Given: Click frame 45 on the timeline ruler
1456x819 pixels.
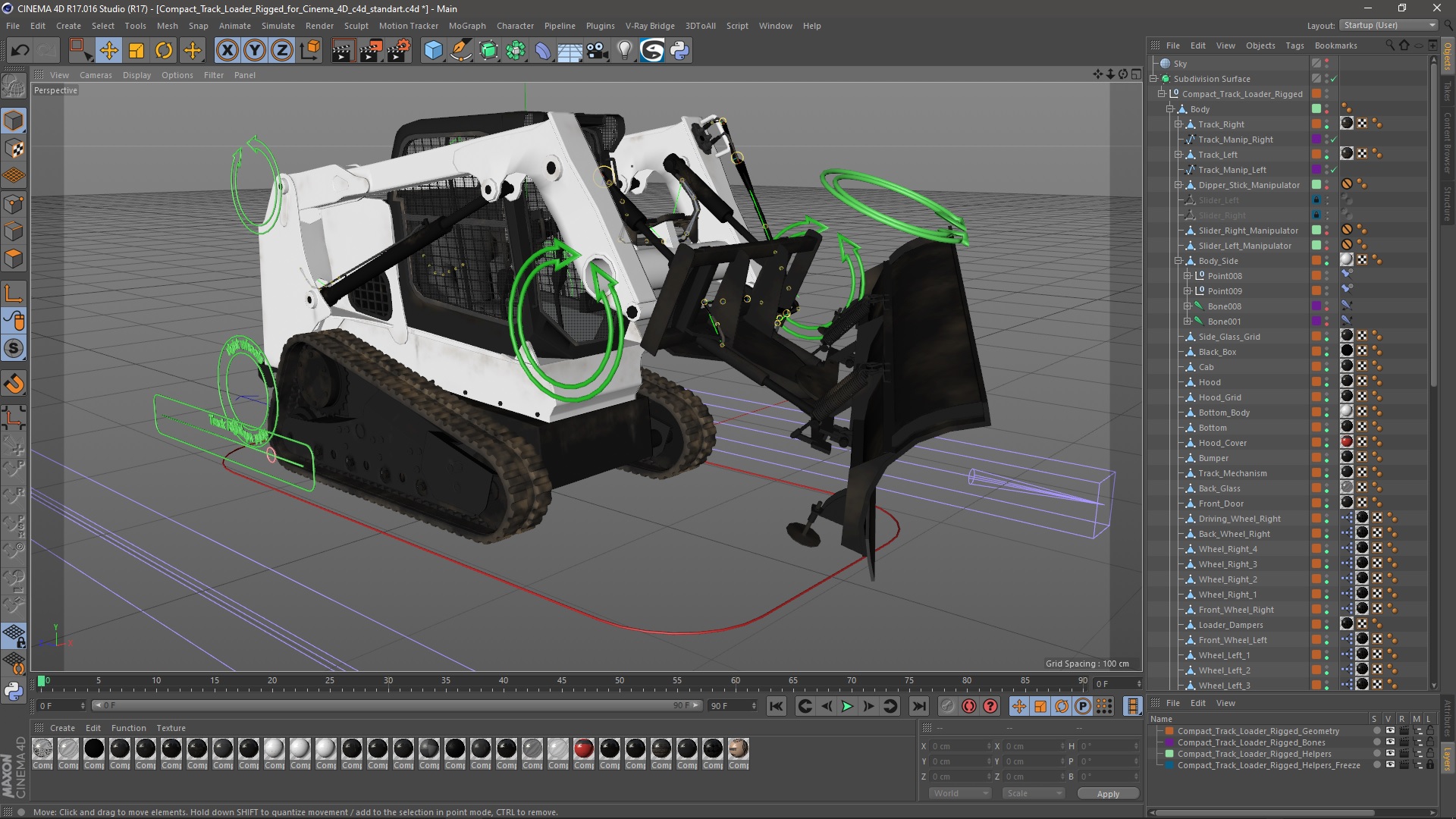Looking at the screenshot, I should coord(562,682).
